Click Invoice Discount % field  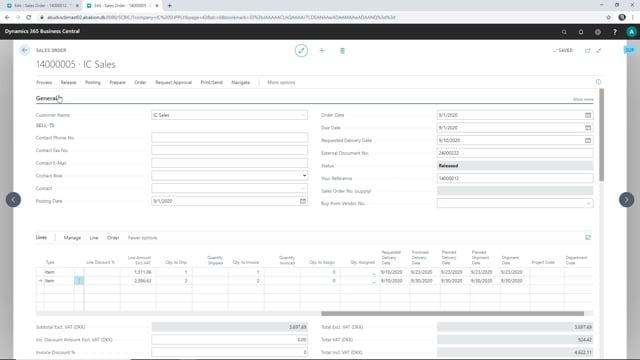[229, 352]
